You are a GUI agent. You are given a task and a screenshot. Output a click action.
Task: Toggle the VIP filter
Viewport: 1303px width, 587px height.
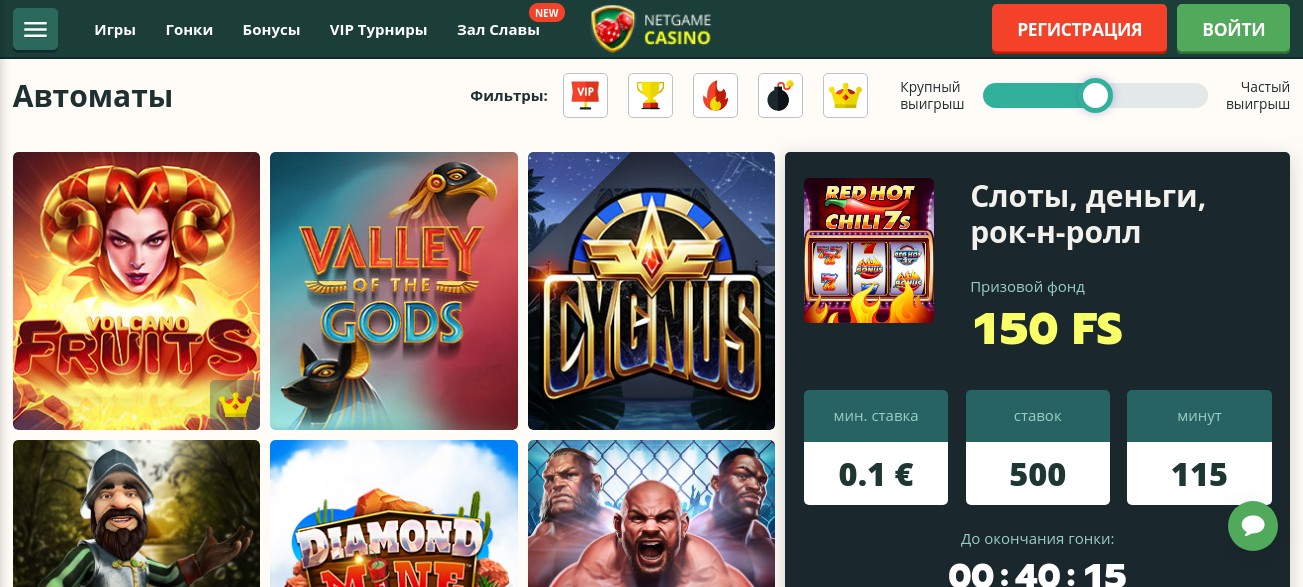585,96
